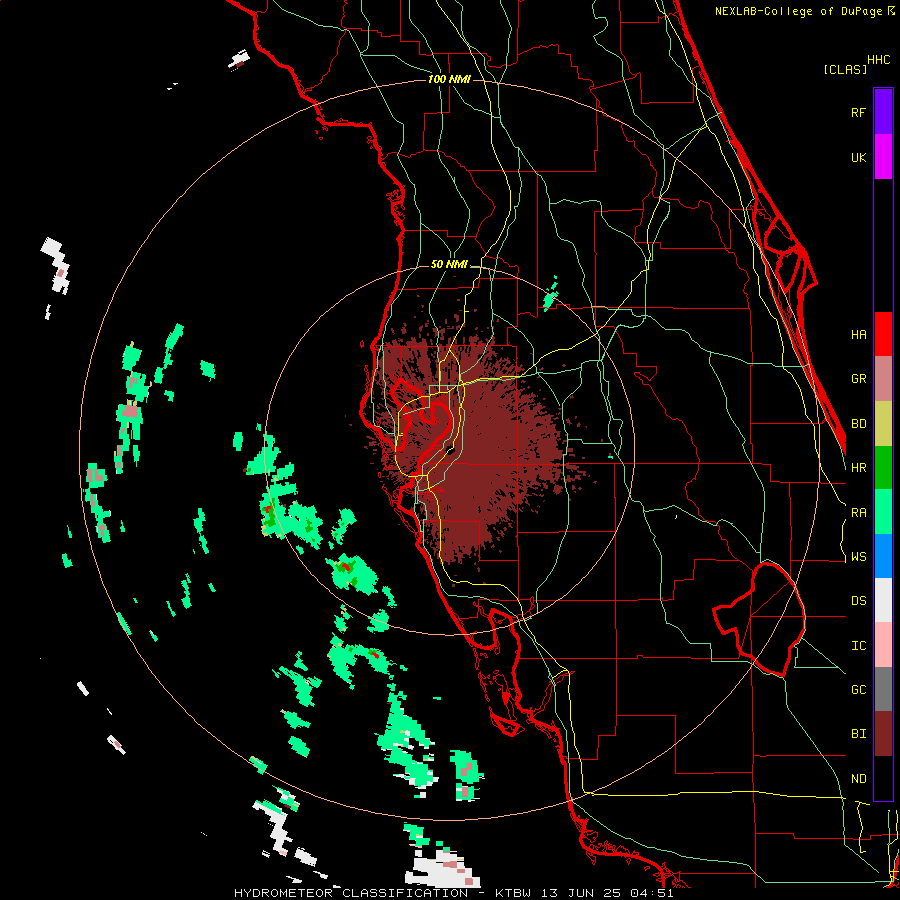Click the KTBW radar site identifier
Screen dimensions: 900x900
(513, 893)
